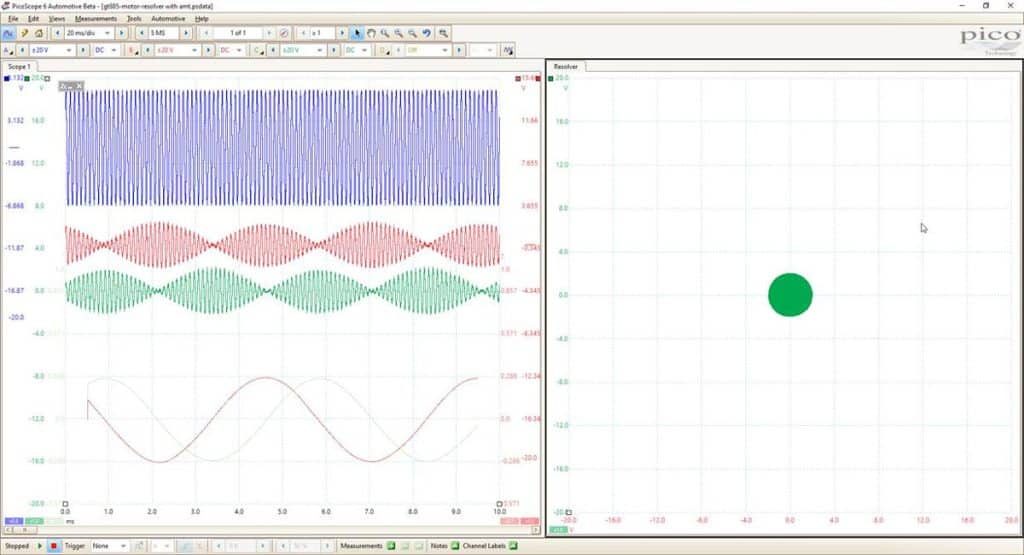1024x555 pixels.
Task: Open Channel B DC coupling dropdown
Action: click(x=231, y=50)
